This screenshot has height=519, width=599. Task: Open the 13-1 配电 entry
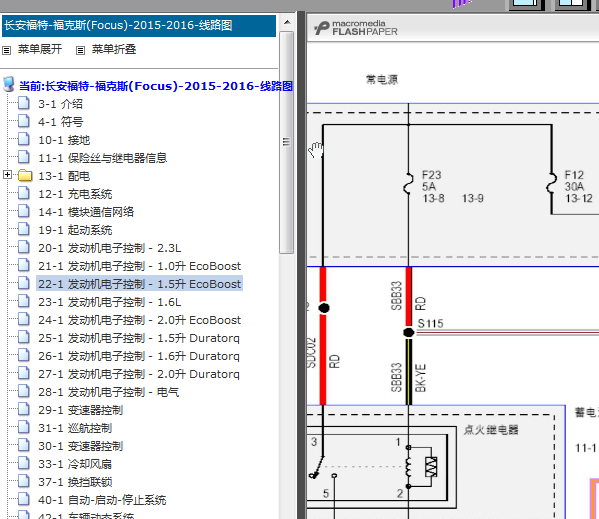pyautogui.click(x=64, y=176)
